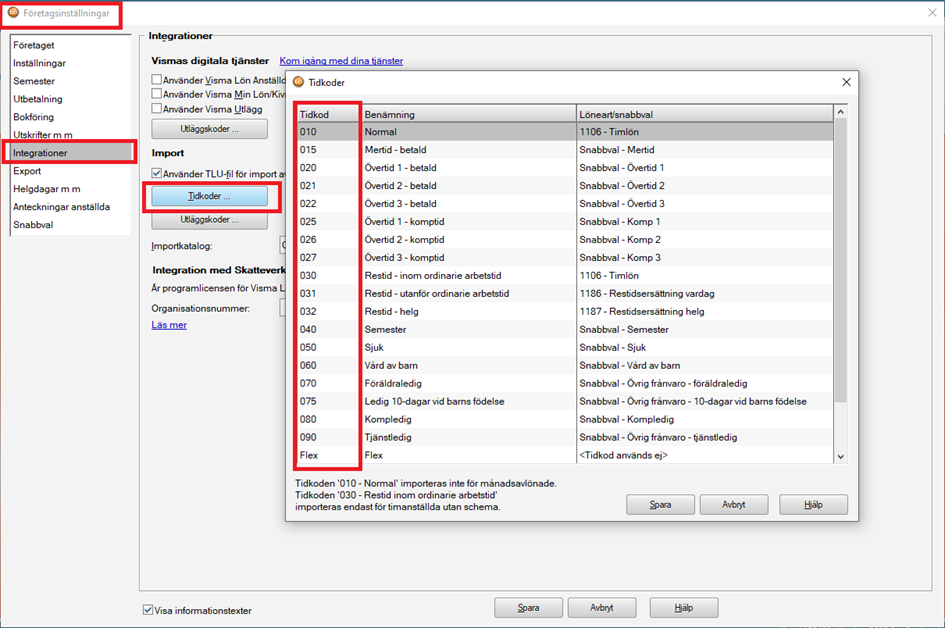This screenshot has height=628, width=945.
Task: Go to Bokföring in the sidebar
Action: 34,117
